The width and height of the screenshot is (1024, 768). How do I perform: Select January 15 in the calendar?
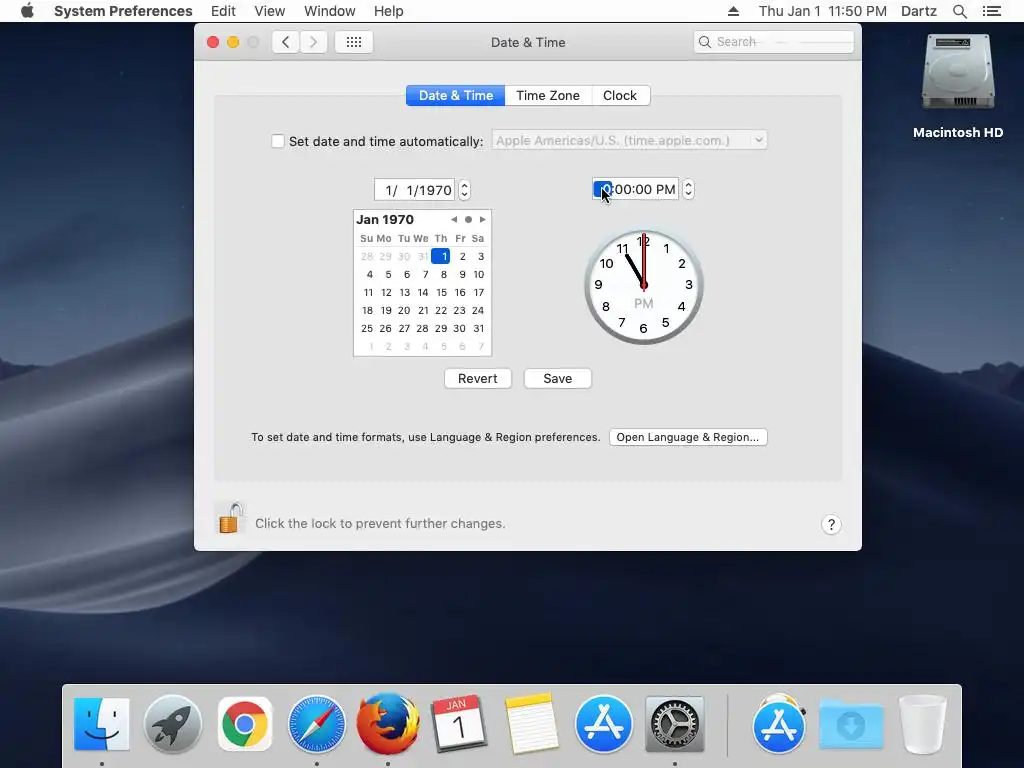(x=441, y=293)
